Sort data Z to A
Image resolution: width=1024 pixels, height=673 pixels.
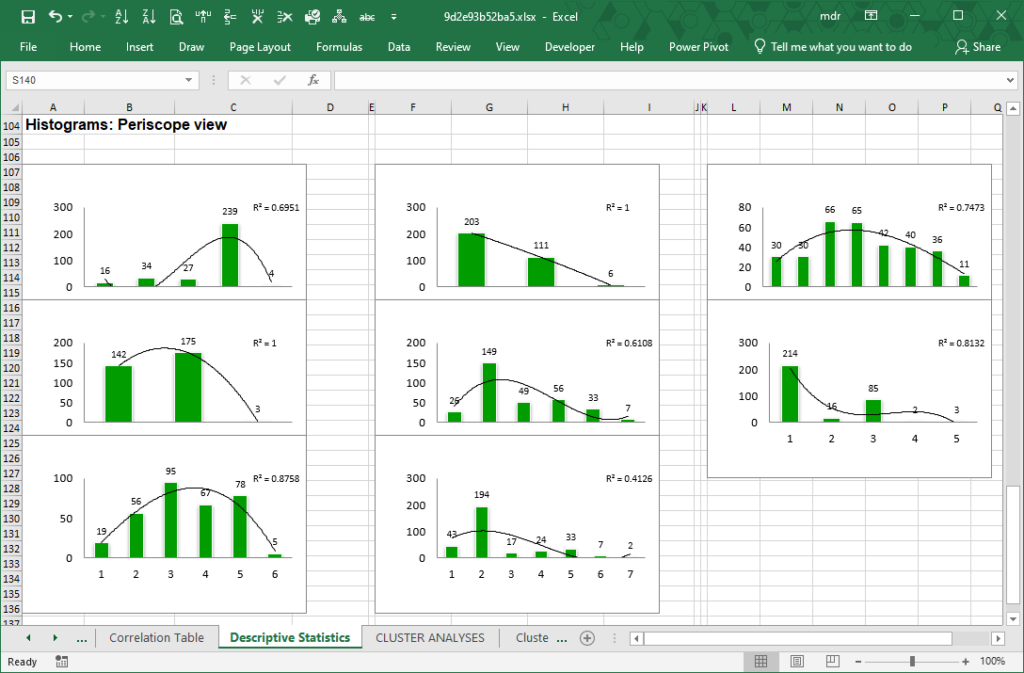coord(147,16)
